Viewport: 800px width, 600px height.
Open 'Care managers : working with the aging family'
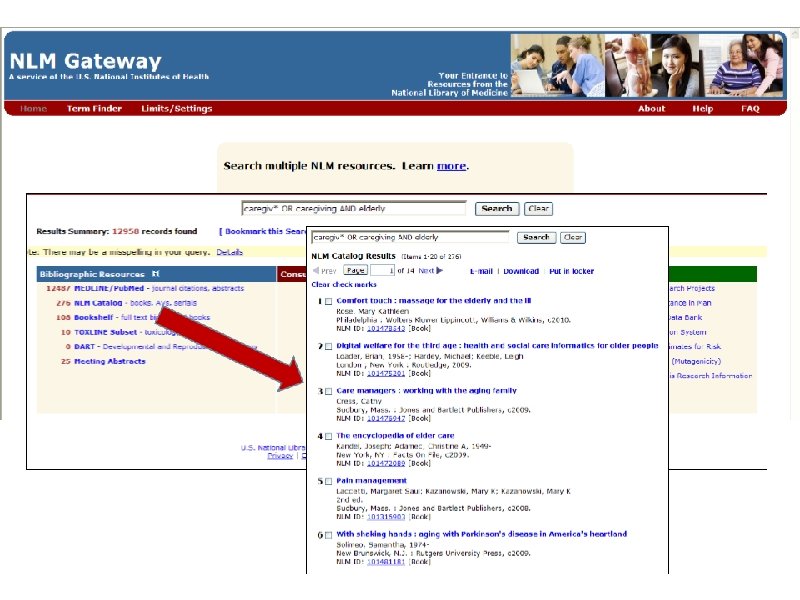426,390
